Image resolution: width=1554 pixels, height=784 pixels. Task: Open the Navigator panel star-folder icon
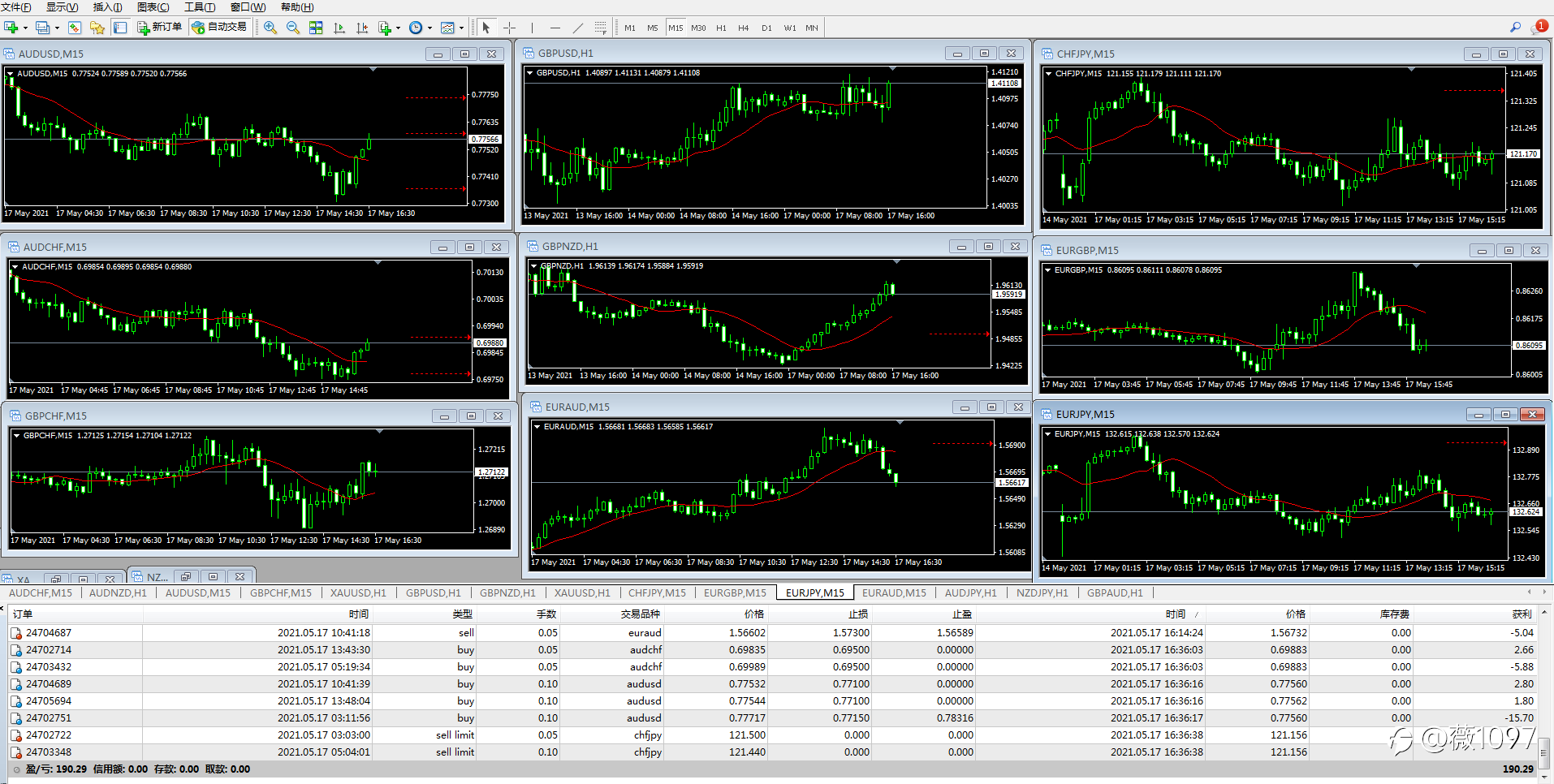(x=97, y=28)
